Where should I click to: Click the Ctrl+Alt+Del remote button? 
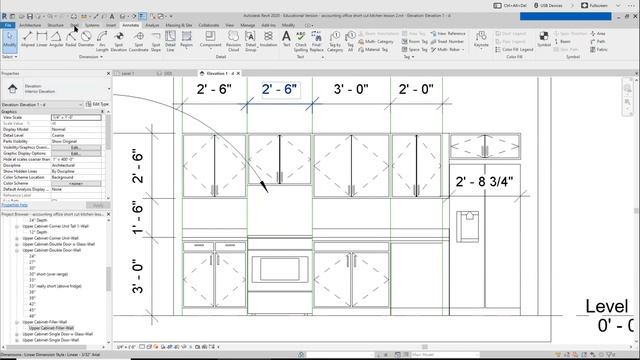coord(510,6)
